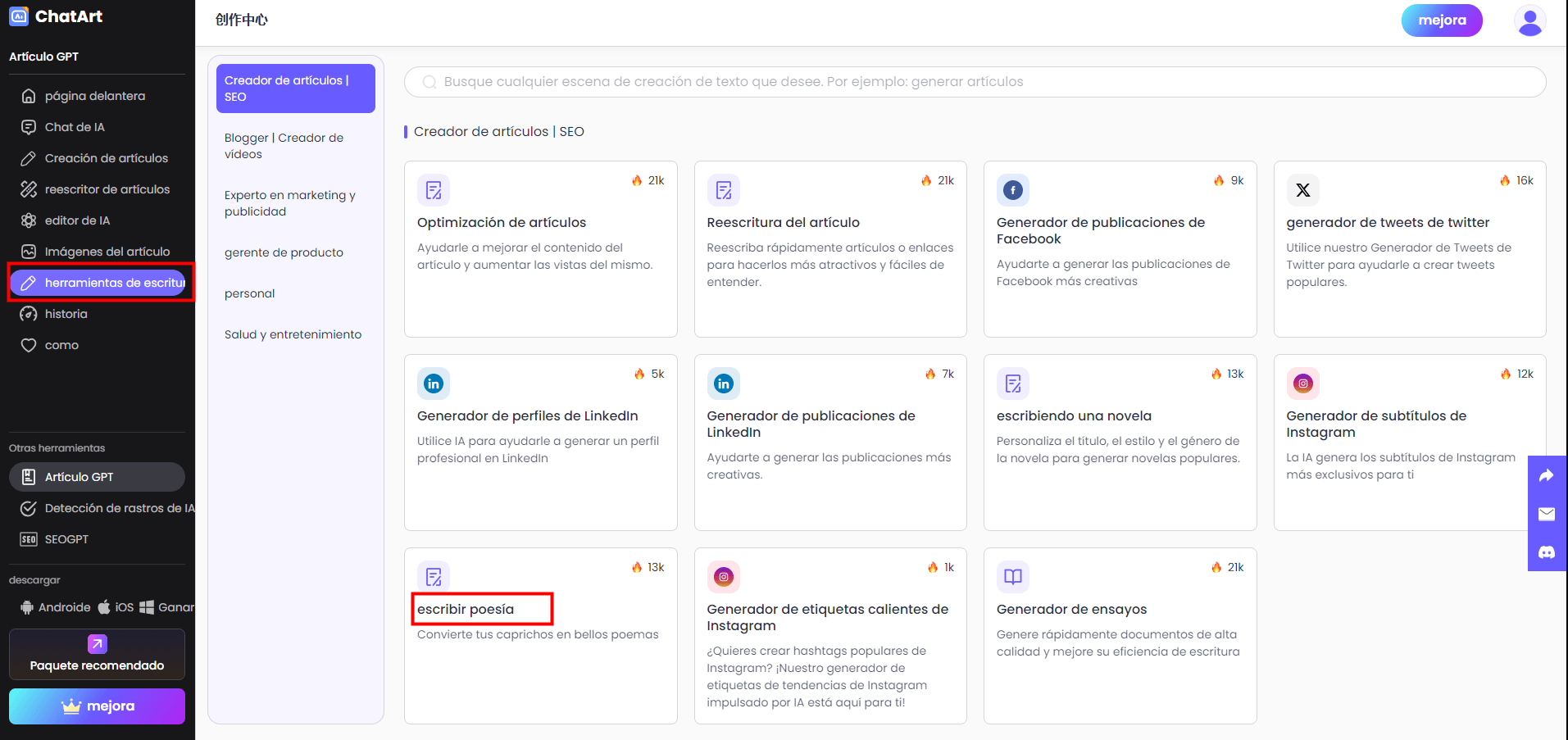
Task: Click Detección de rastros de IA
Action: [x=120, y=508]
